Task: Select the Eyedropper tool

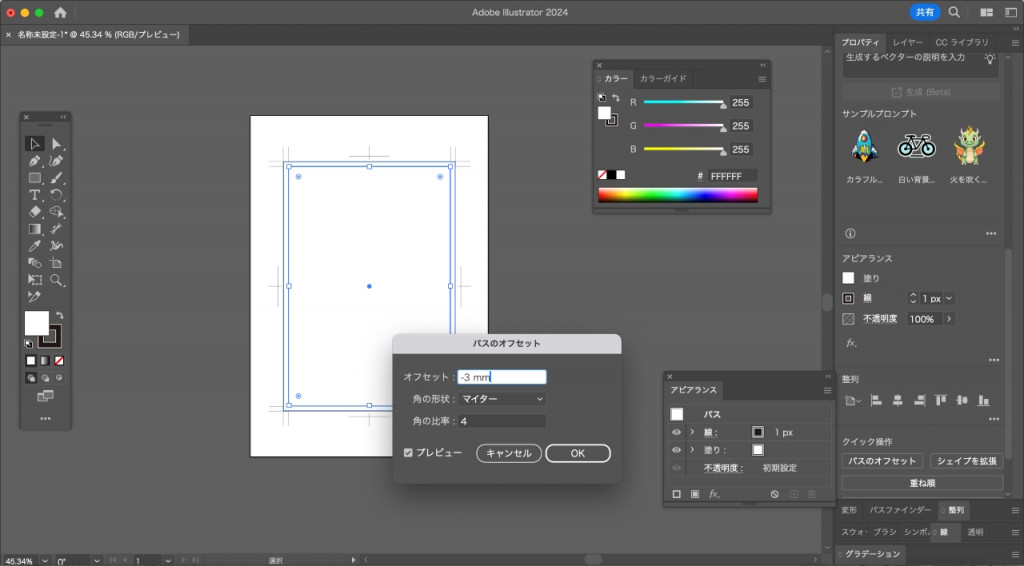Action: (x=35, y=246)
